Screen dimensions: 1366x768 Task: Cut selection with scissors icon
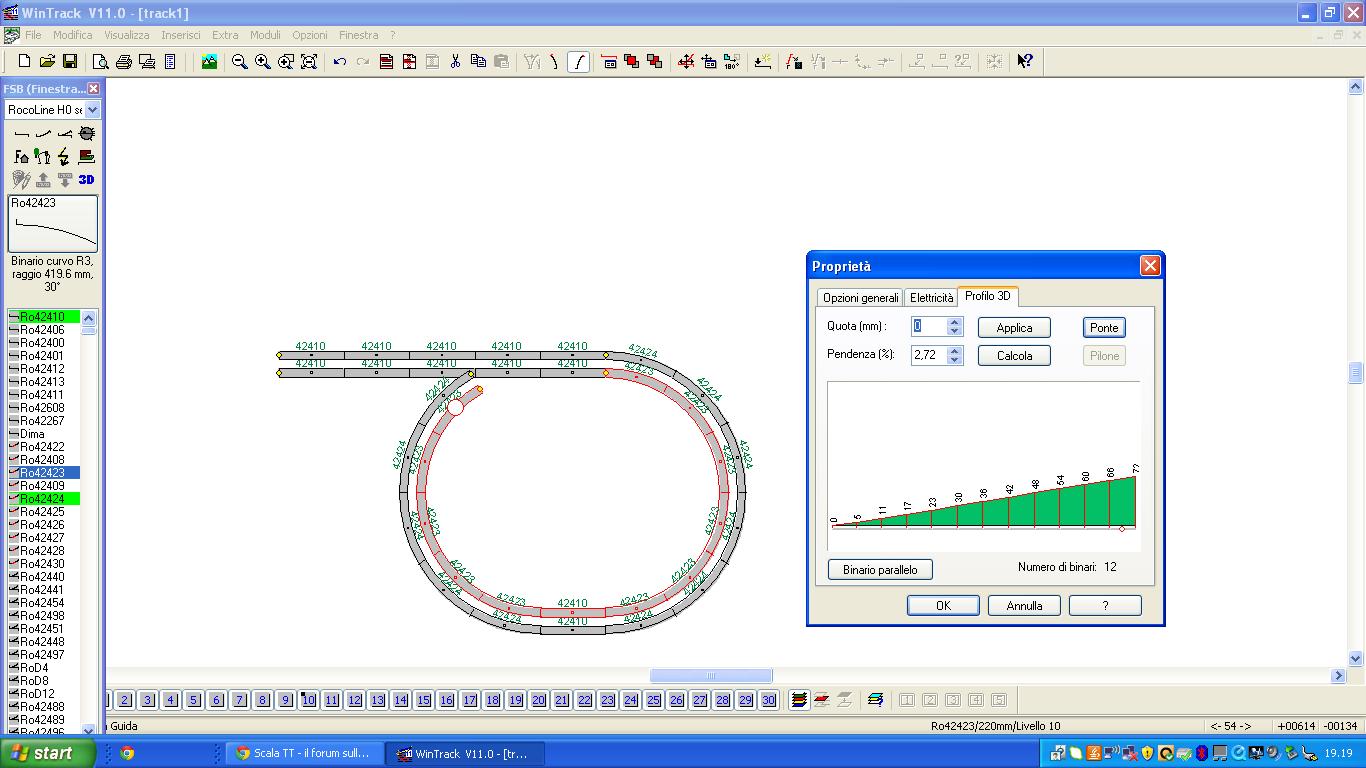(x=455, y=61)
